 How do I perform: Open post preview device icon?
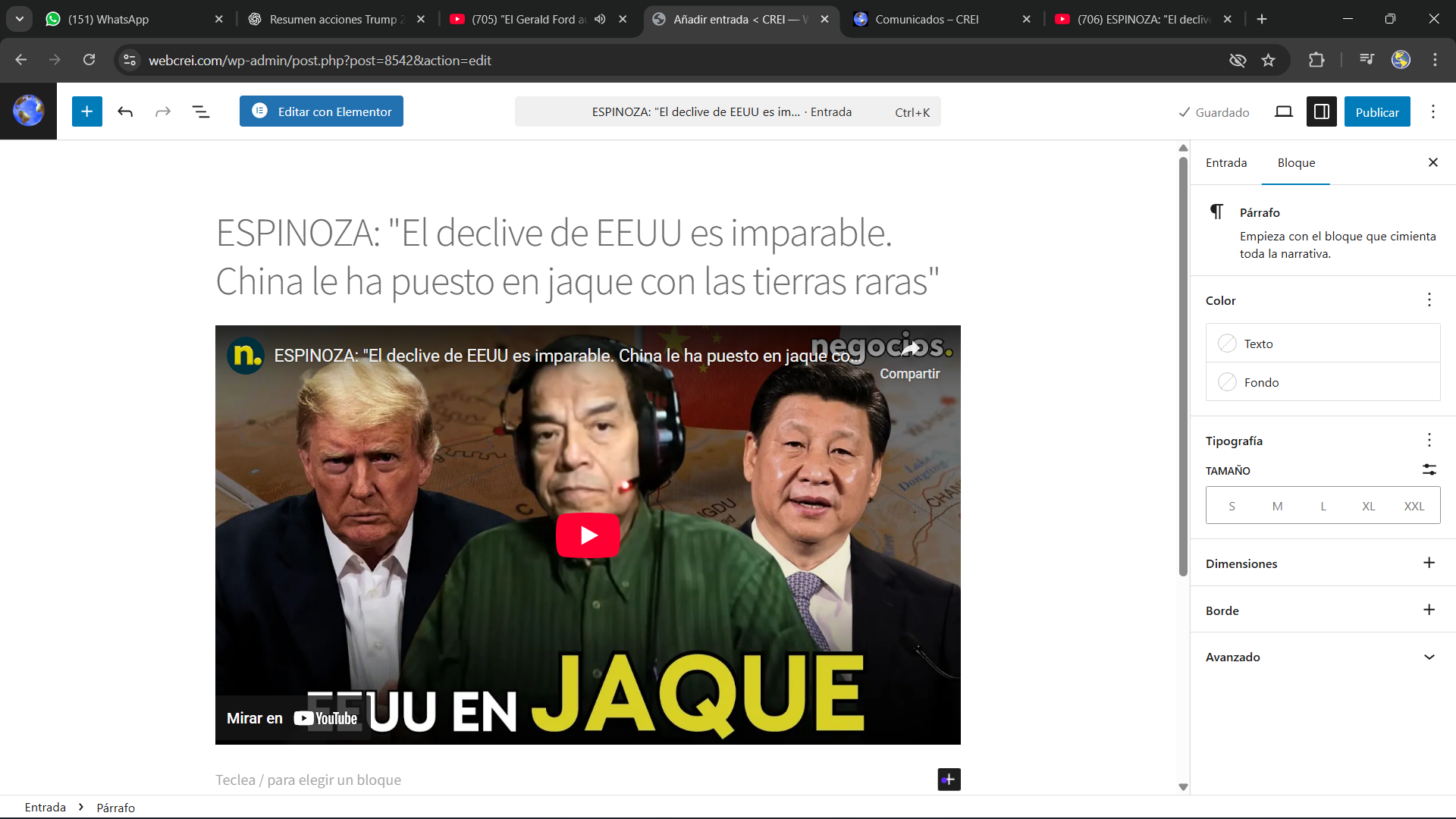(1283, 111)
